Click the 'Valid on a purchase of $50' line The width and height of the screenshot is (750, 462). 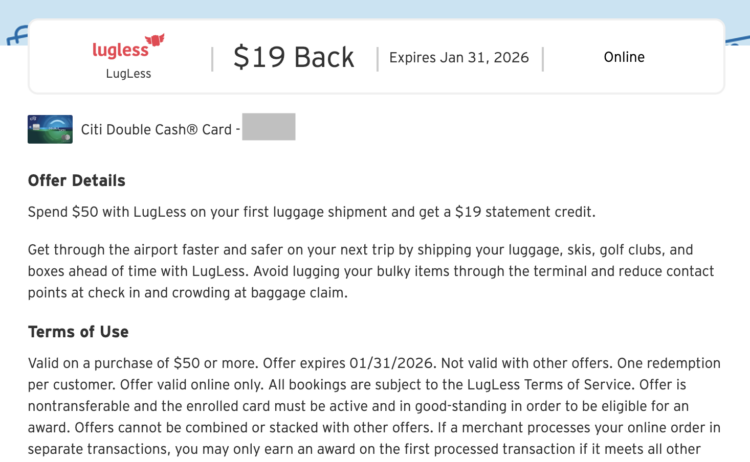click(x=140, y=363)
